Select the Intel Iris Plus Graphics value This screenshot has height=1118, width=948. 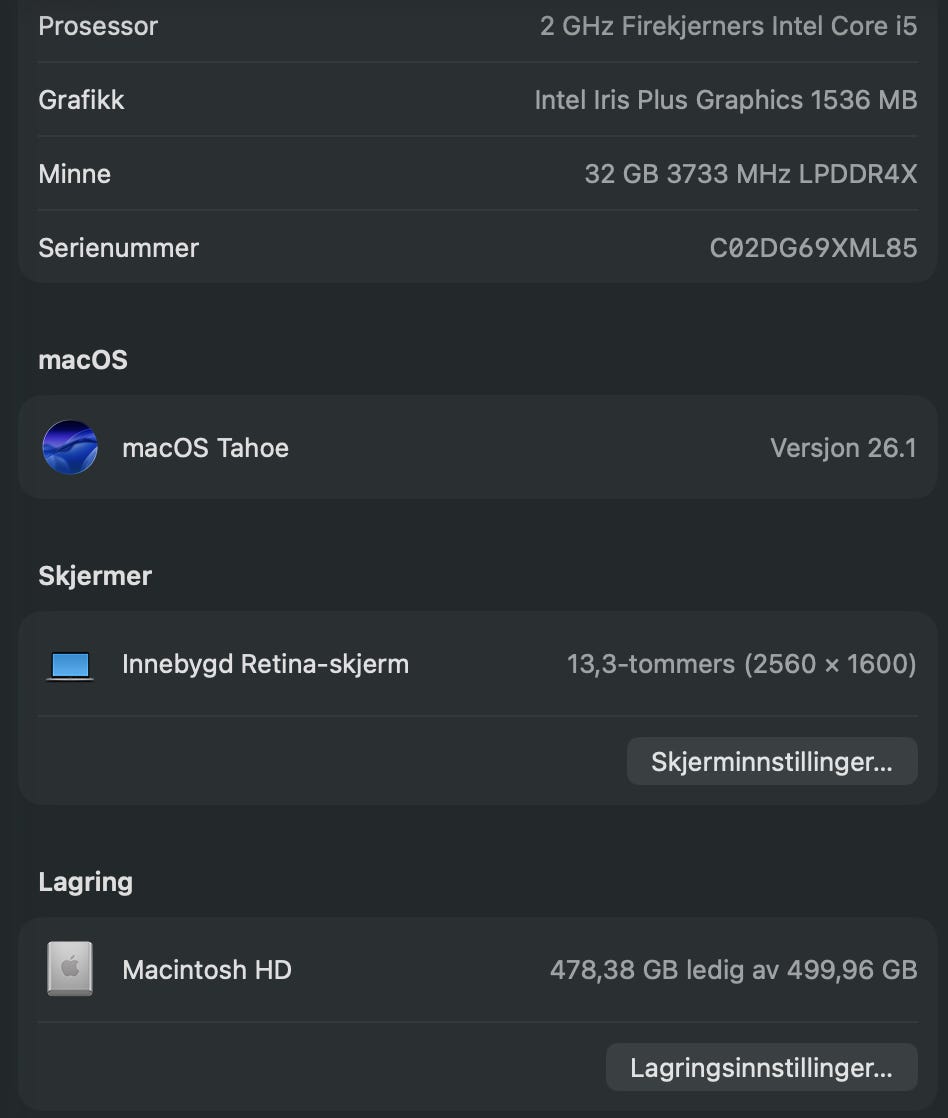coord(725,100)
